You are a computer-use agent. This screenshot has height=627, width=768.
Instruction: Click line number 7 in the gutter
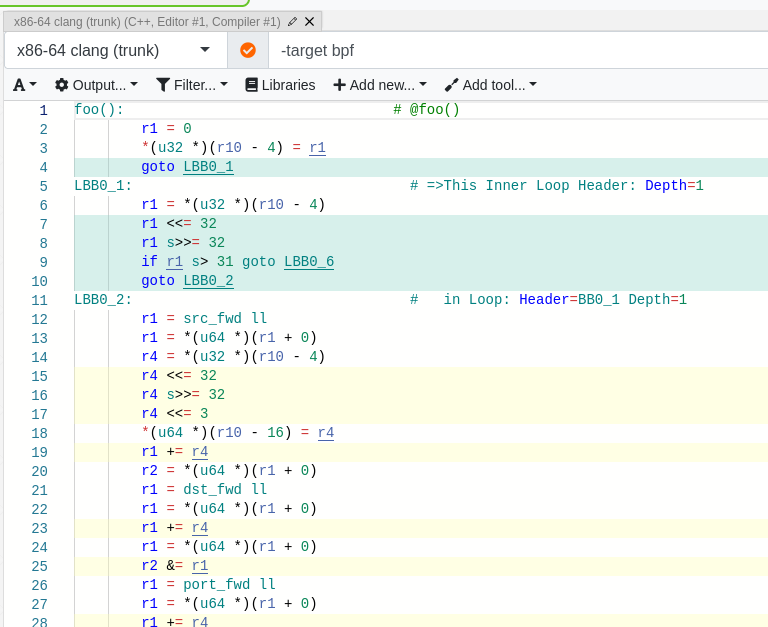pyautogui.click(x=43, y=224)
